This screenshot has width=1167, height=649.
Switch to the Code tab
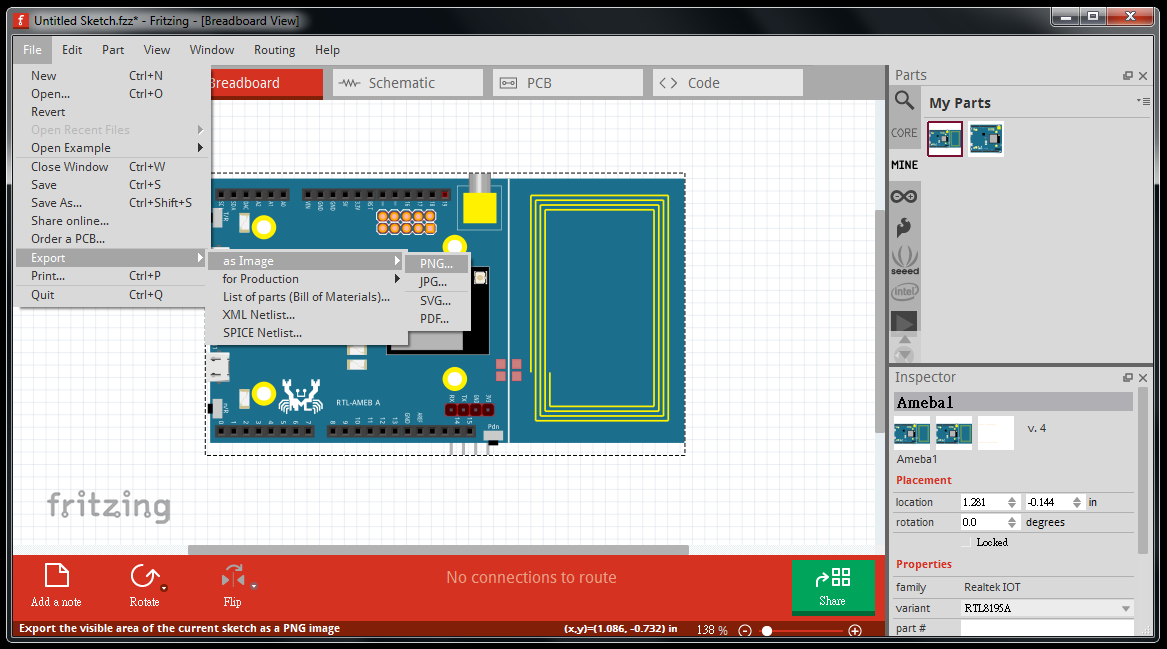point(728,83)
